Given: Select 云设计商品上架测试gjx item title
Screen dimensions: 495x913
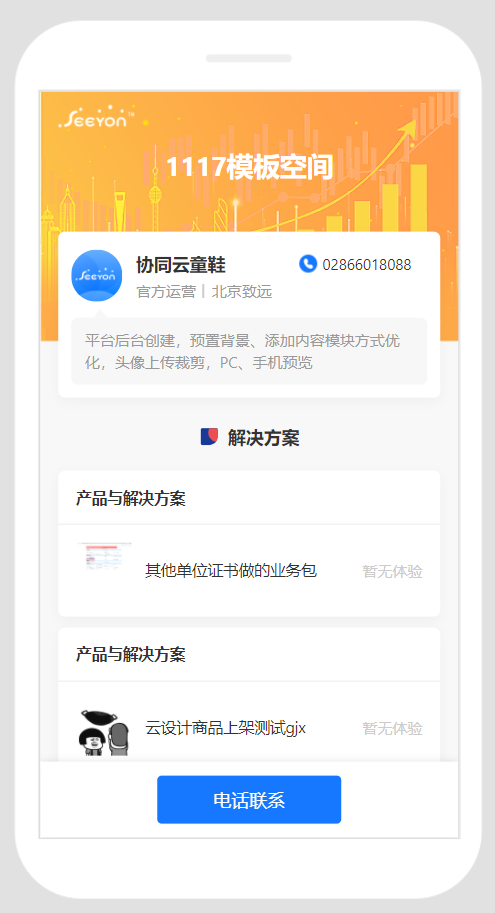Looking at the screenshot, I should [225, 728].
